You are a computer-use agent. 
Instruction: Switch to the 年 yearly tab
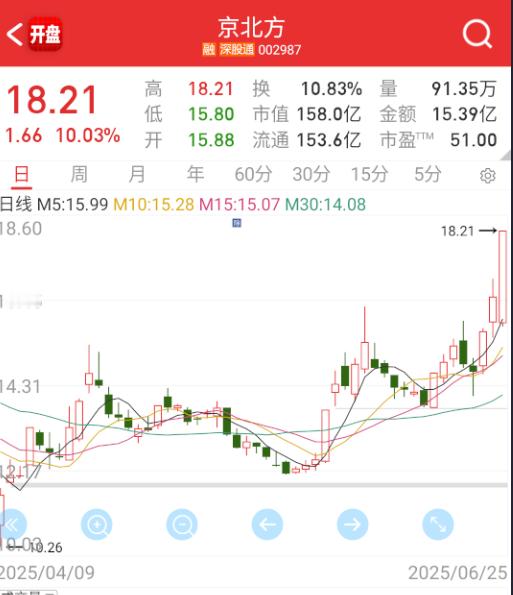pos(195,175)
